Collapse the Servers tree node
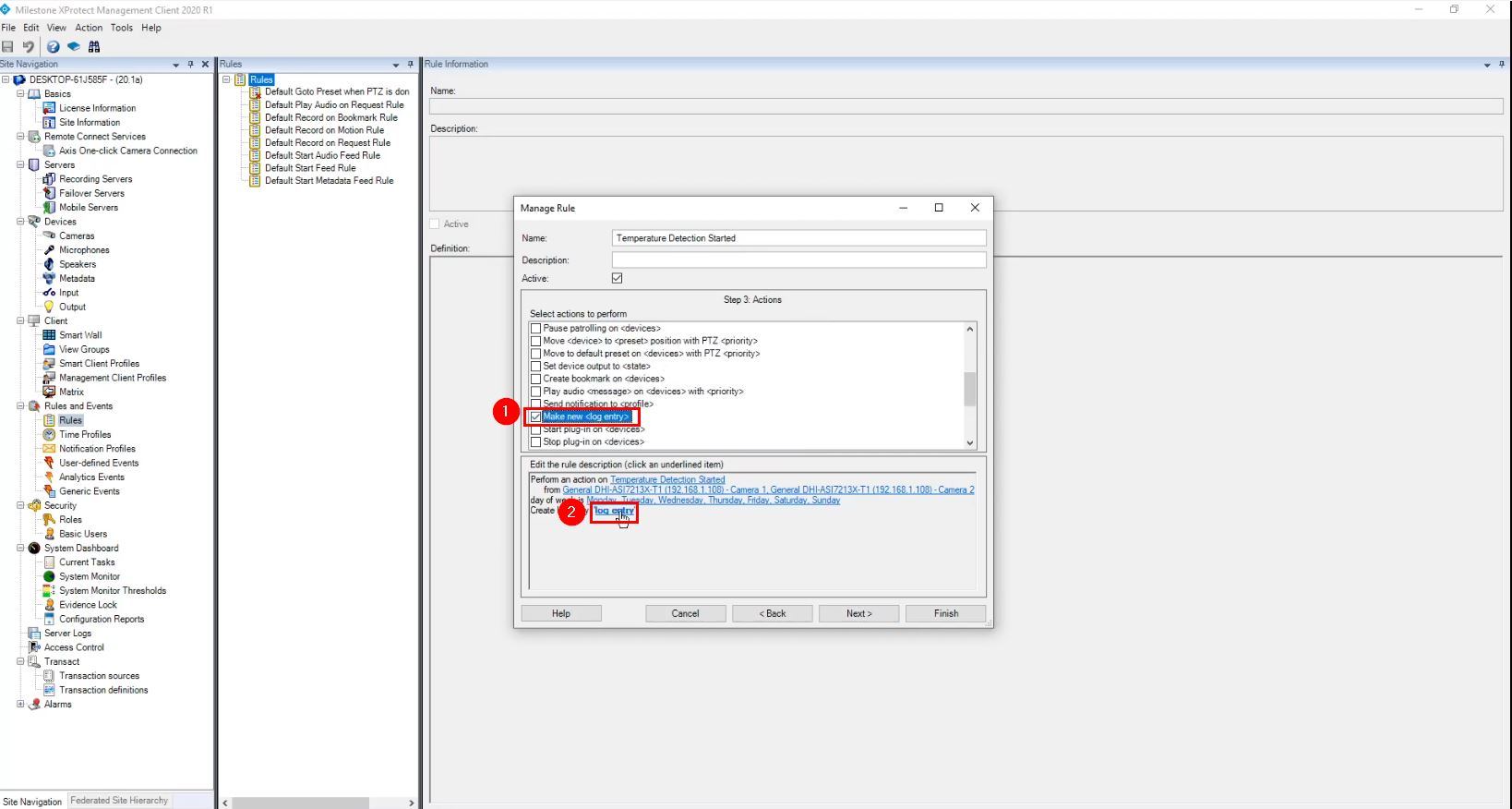 tap(20, 165)
